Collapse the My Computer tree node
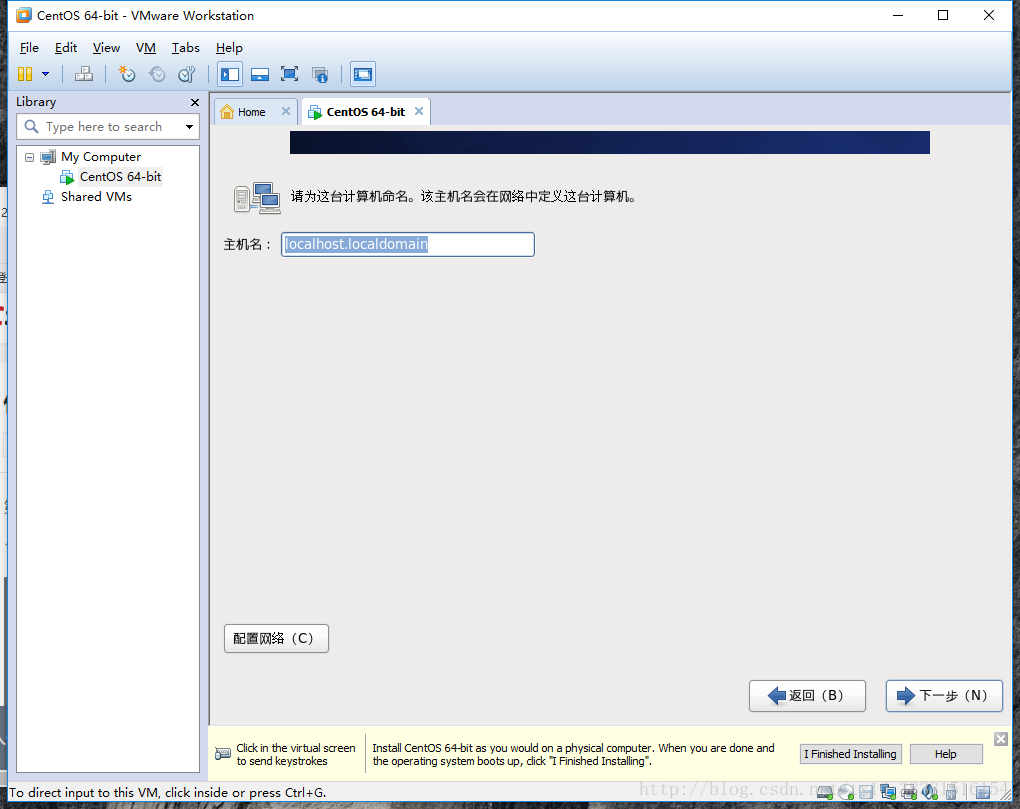Image resolution: width=1020 pixels, height=809 pixels. (29, 157)
